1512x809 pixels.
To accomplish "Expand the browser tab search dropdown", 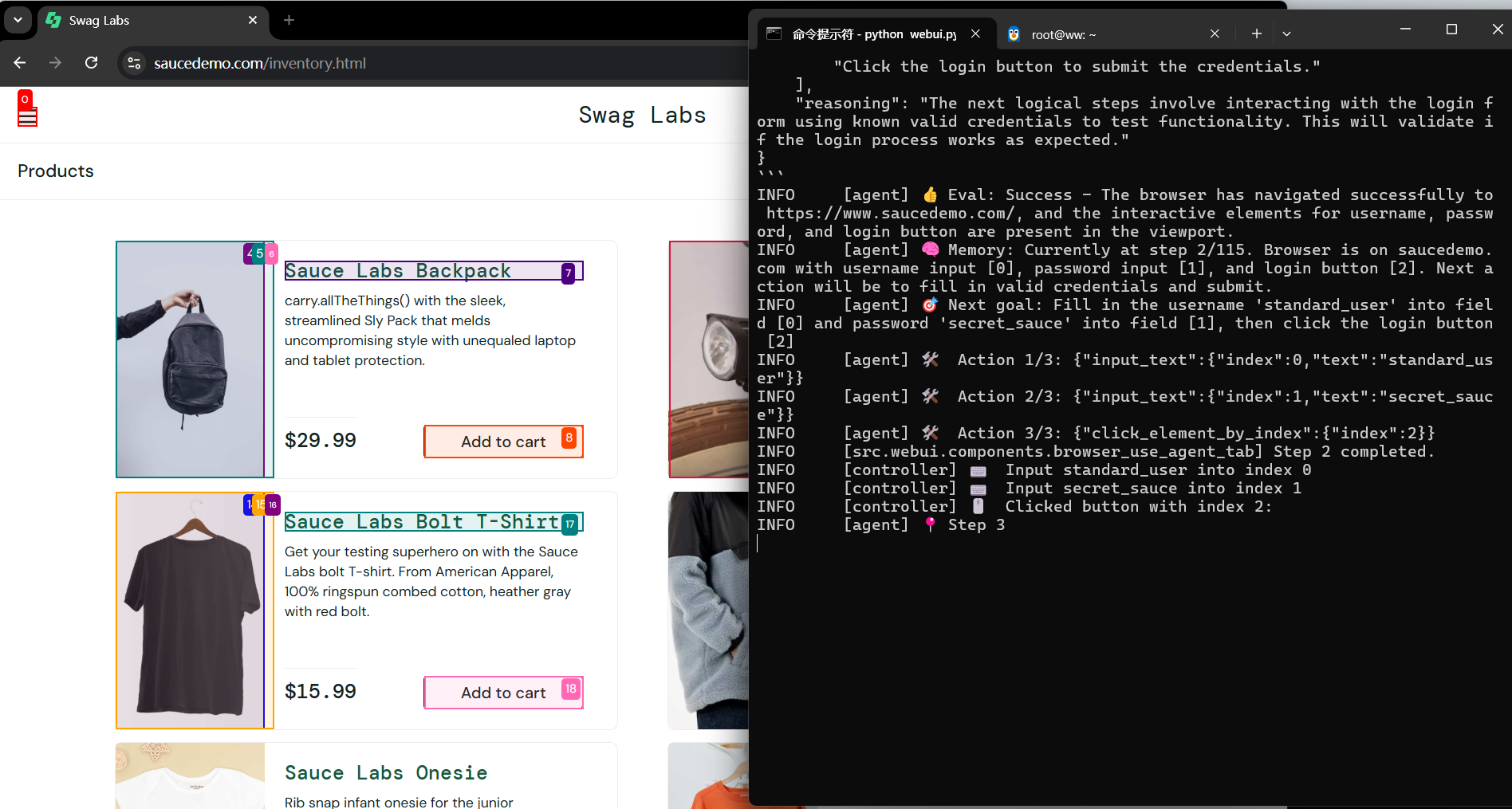I will point(18,20).
